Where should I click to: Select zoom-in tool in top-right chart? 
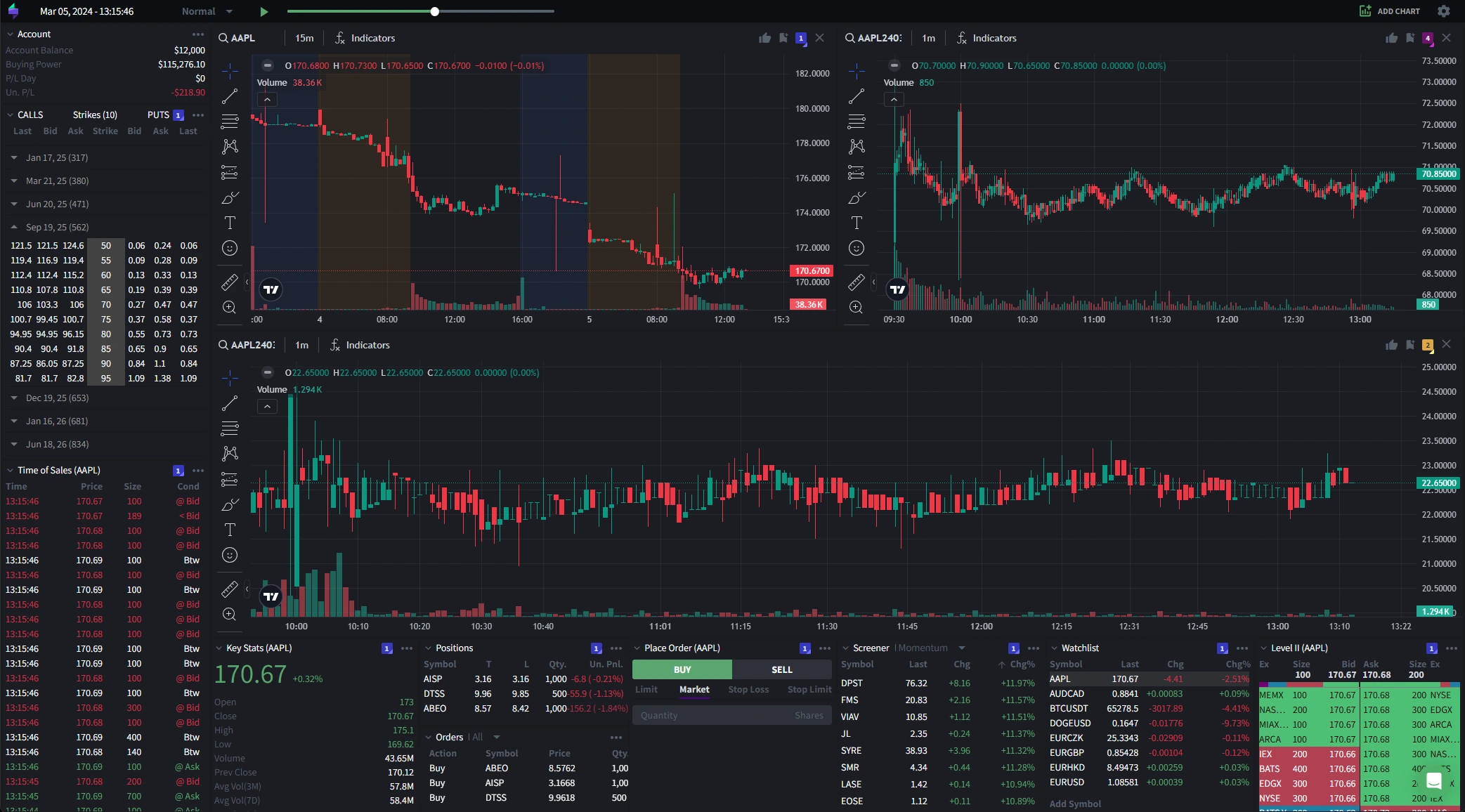pos(857,307)
